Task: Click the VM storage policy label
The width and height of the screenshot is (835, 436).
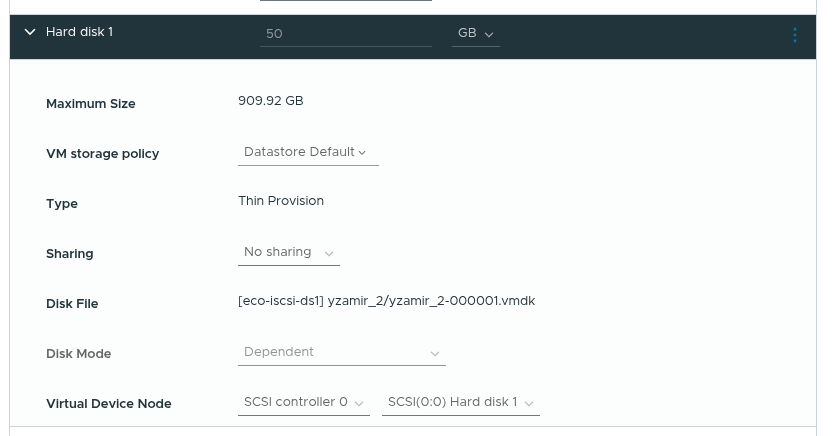Action: tap(103, 154)
